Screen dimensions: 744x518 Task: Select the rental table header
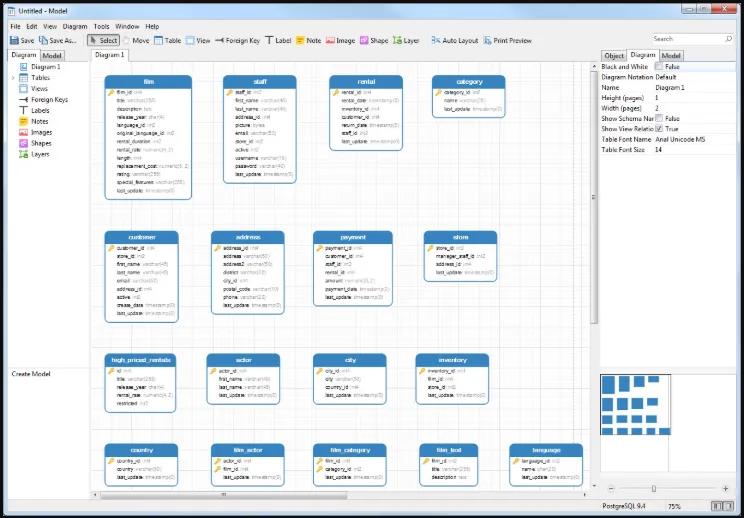(x=366, y=82)
